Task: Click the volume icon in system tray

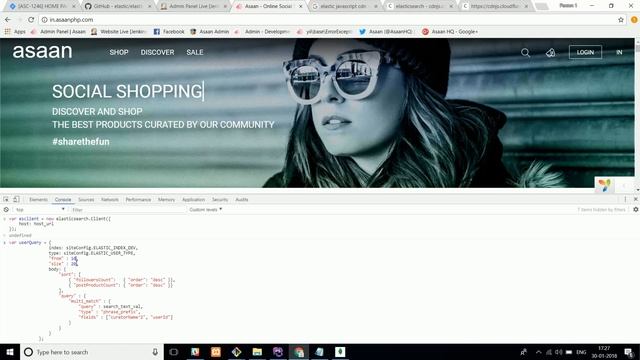Action: click(x=558, y=352)
